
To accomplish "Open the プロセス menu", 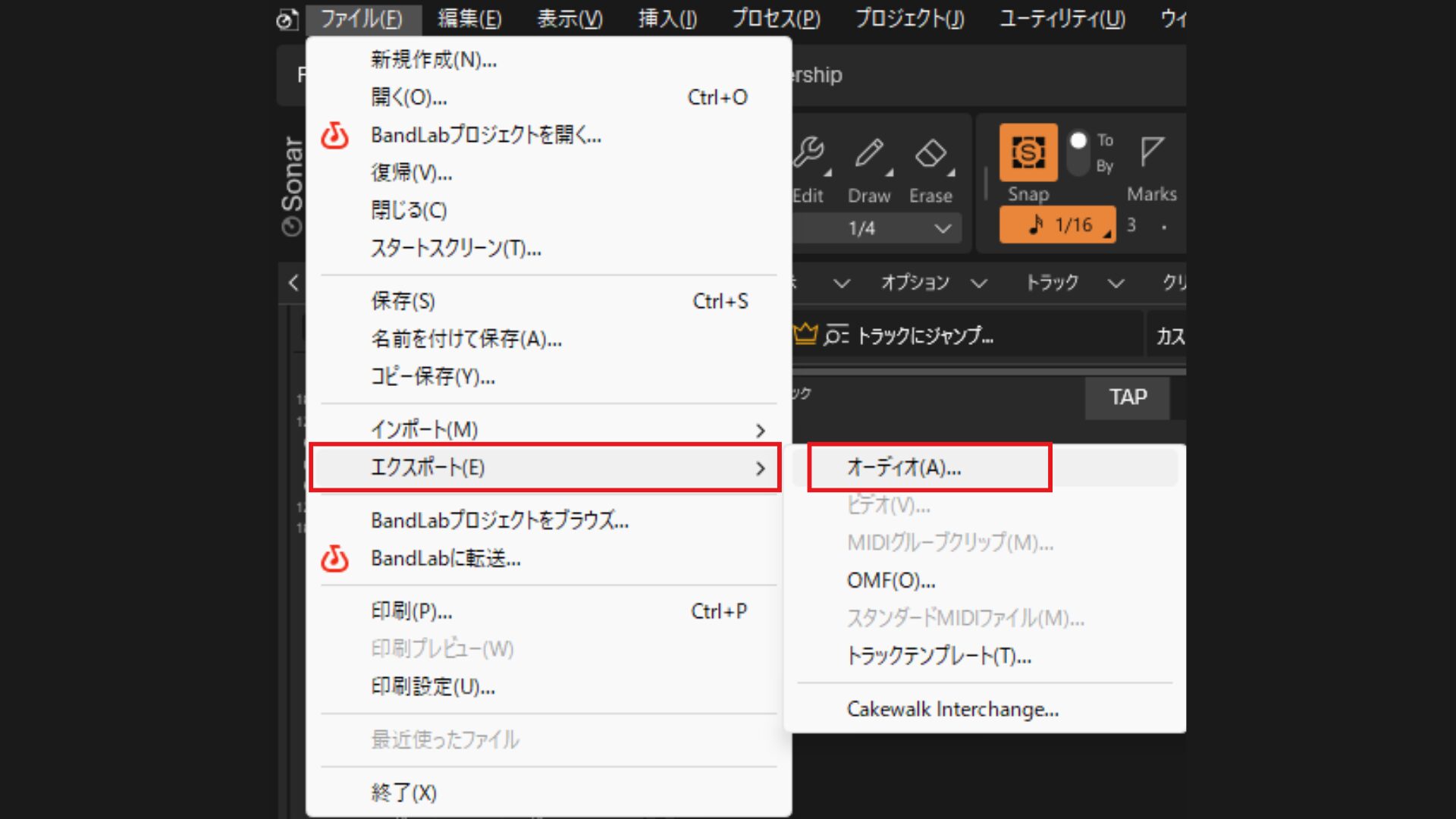I will click(775, 19).
